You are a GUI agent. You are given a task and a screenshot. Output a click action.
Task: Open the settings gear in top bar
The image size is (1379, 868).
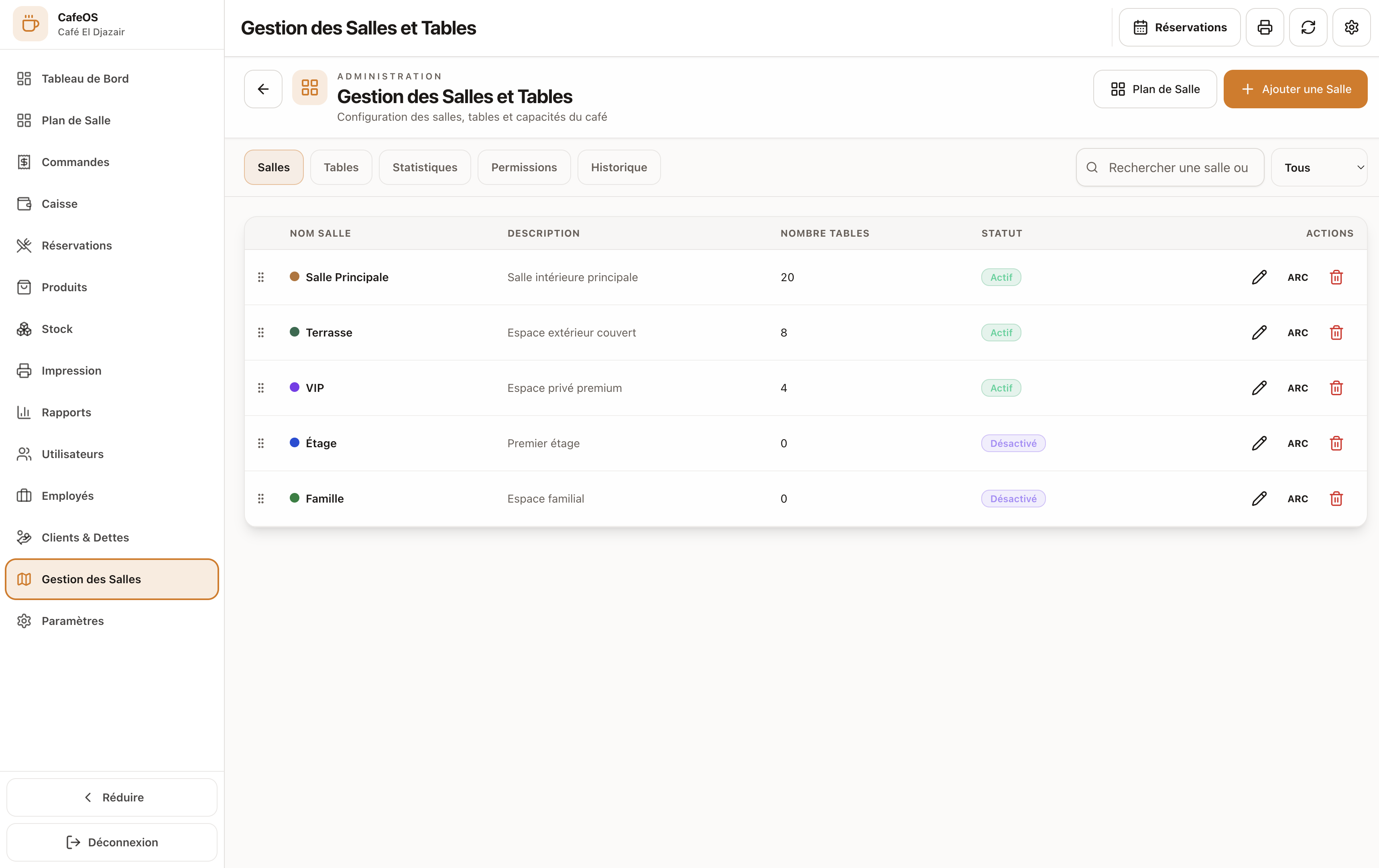[x=1352, y=27]
